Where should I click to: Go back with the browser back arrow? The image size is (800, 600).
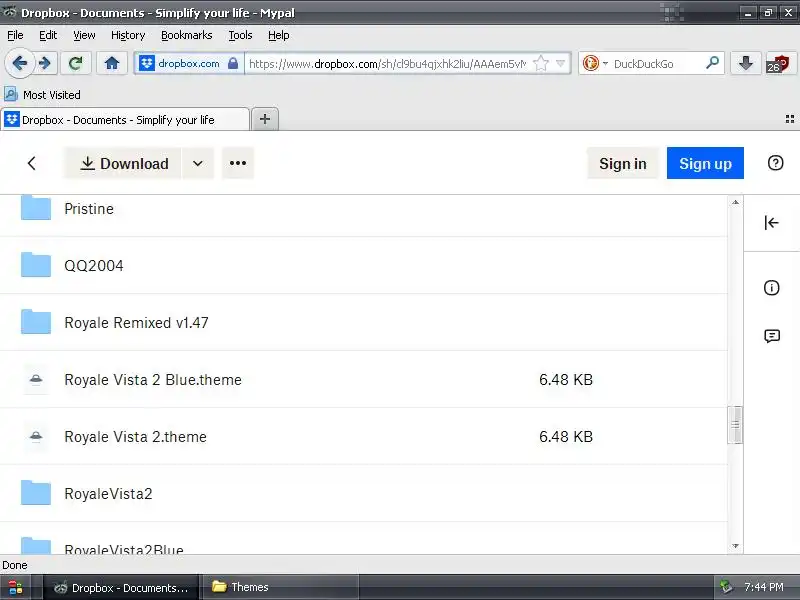pos(19,64)
